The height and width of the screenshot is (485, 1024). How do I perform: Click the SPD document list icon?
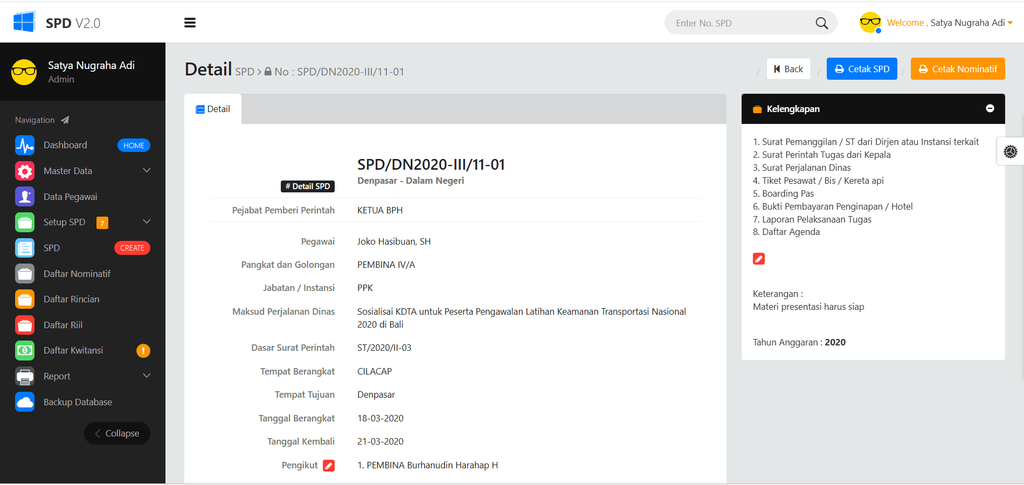click(x=25, y=248)
